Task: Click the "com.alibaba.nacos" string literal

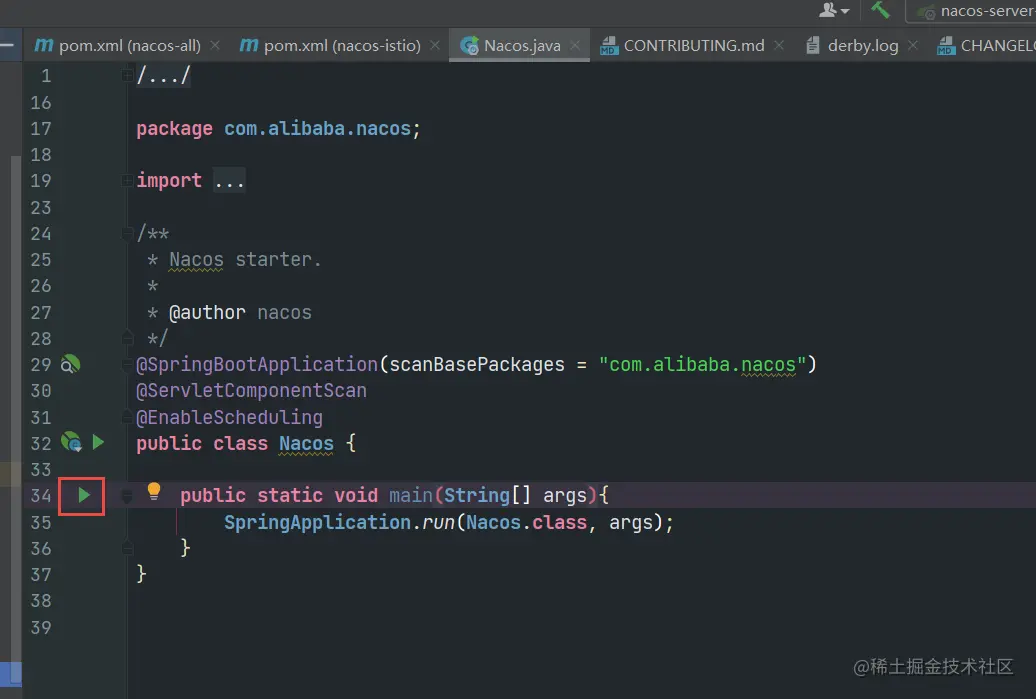Action: [x=702, y=365]
